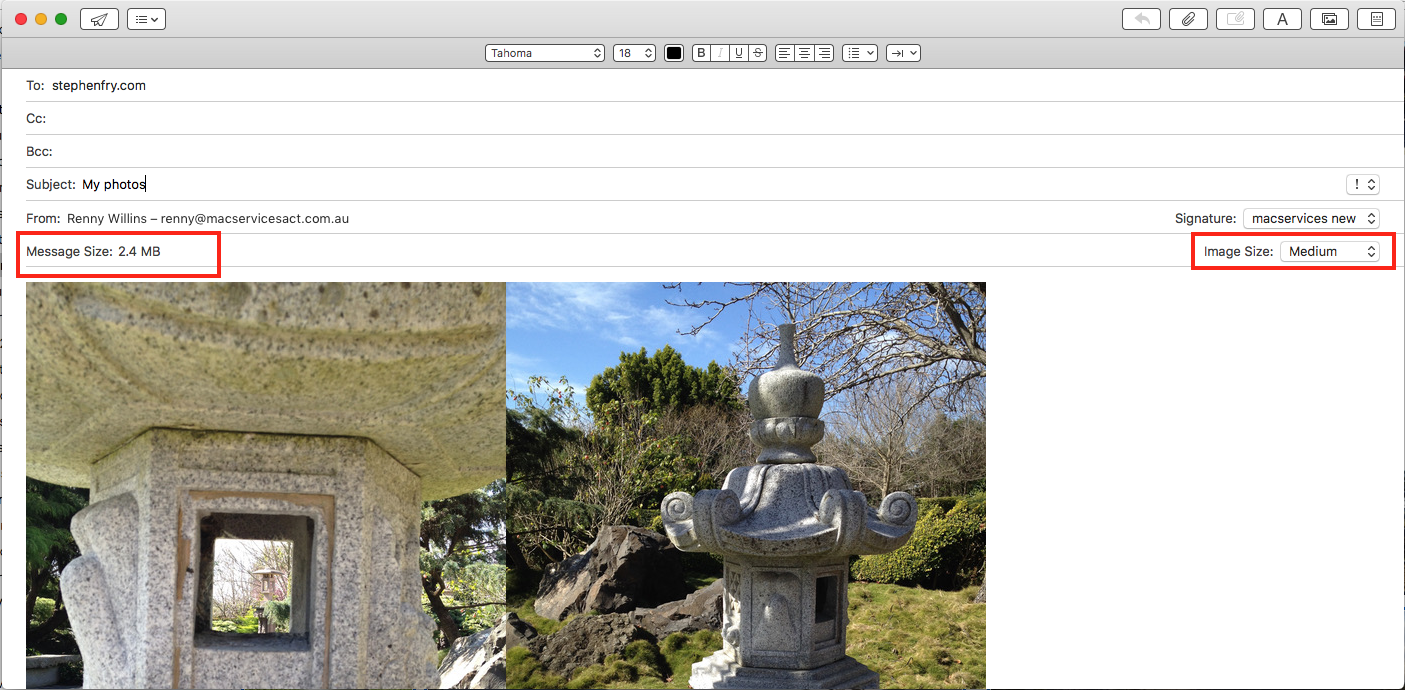Image resolution: width=1405 pixels, height=690 pixels.
Task: Toggle the format bar with the A icon
Action: (1282, 19)
